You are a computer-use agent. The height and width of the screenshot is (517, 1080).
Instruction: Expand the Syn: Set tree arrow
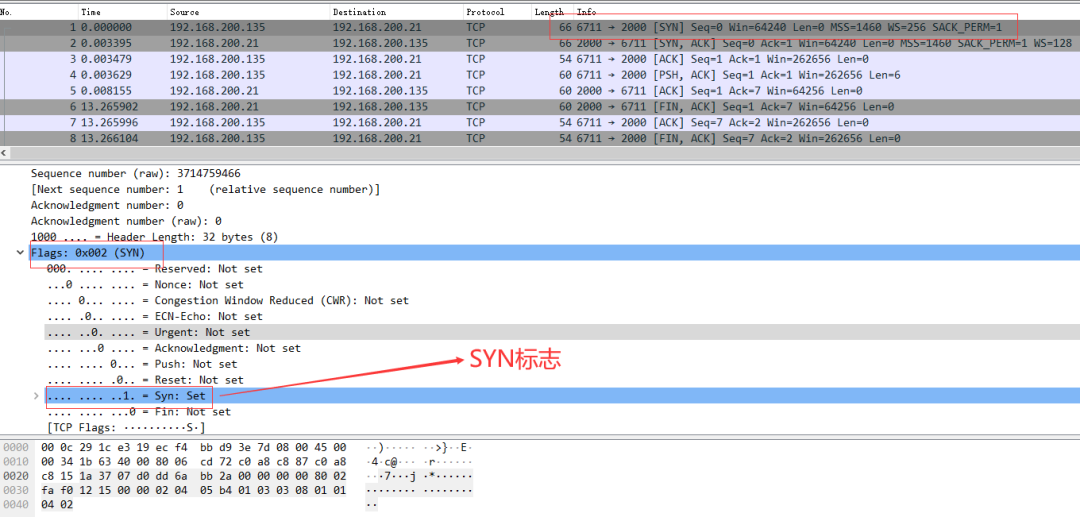(x=37, y=396)
